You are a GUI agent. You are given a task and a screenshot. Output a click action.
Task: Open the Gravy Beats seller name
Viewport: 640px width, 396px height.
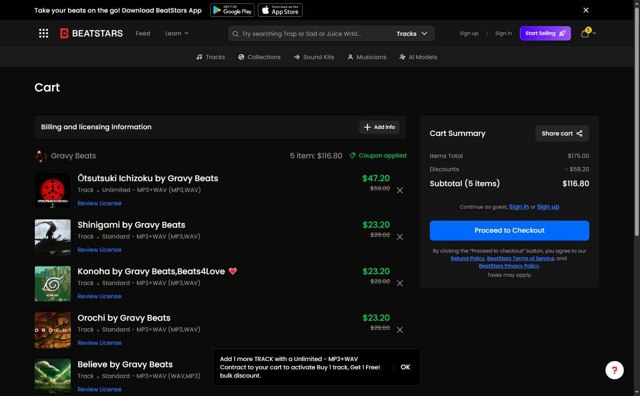73,156
